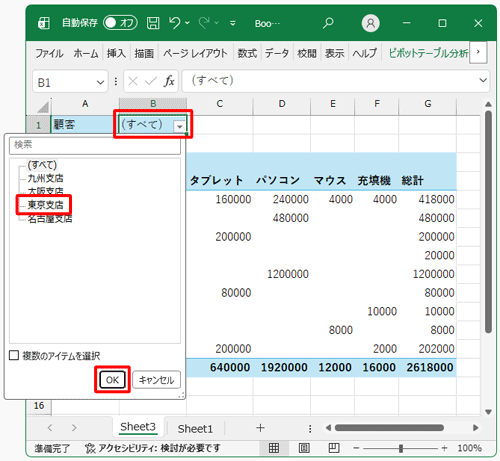
Task: Confirm filter with the OK button
Action: click(112, 380)
